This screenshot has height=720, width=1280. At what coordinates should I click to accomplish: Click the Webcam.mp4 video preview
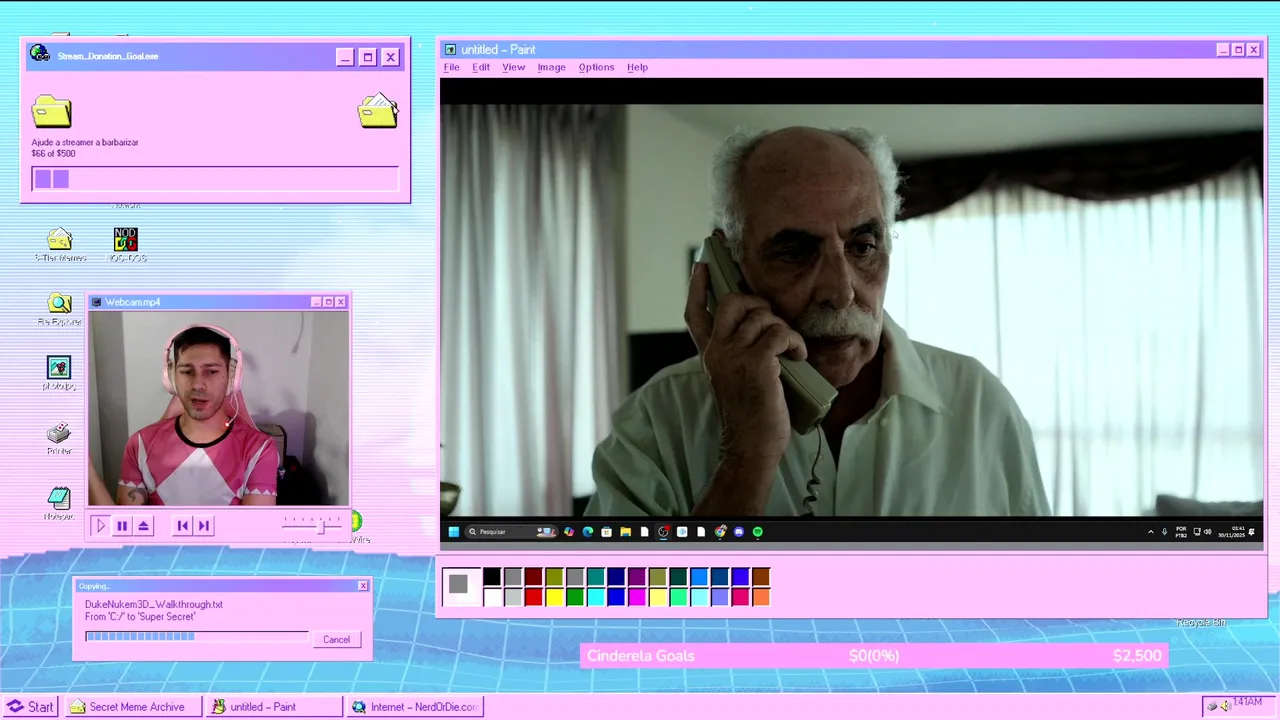219,408
